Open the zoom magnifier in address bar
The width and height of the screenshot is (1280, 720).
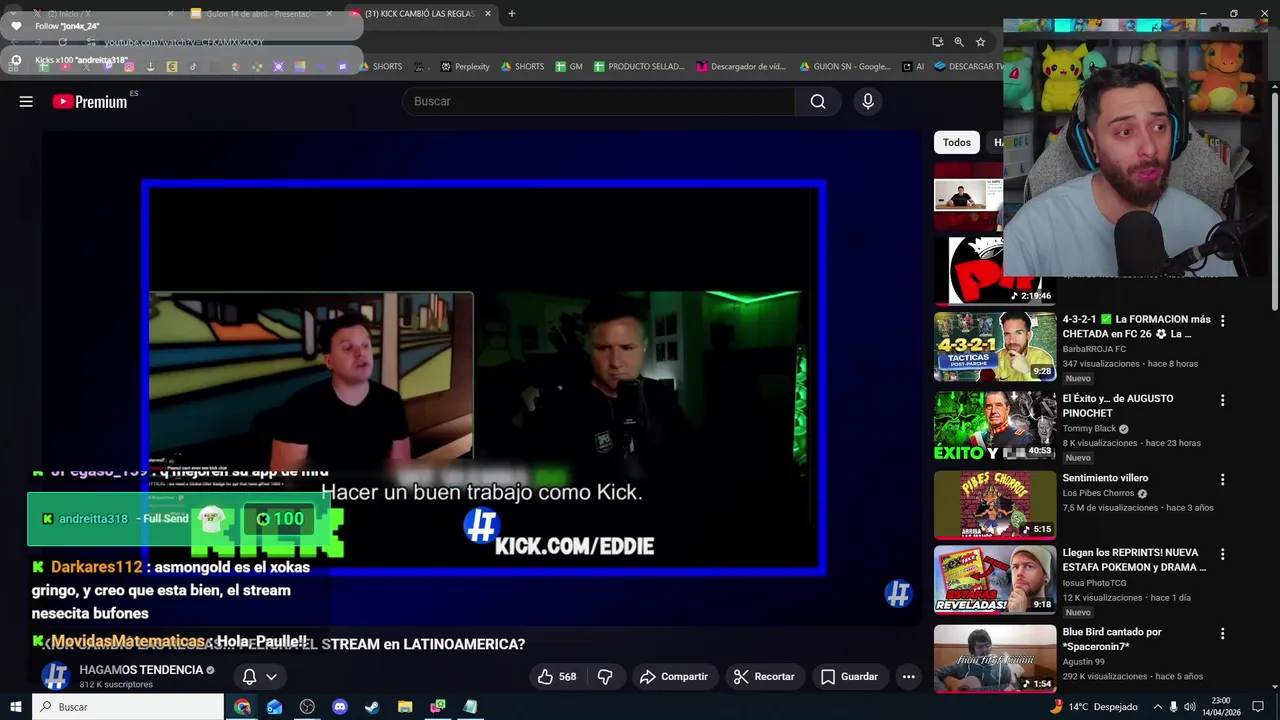[959, 42]
